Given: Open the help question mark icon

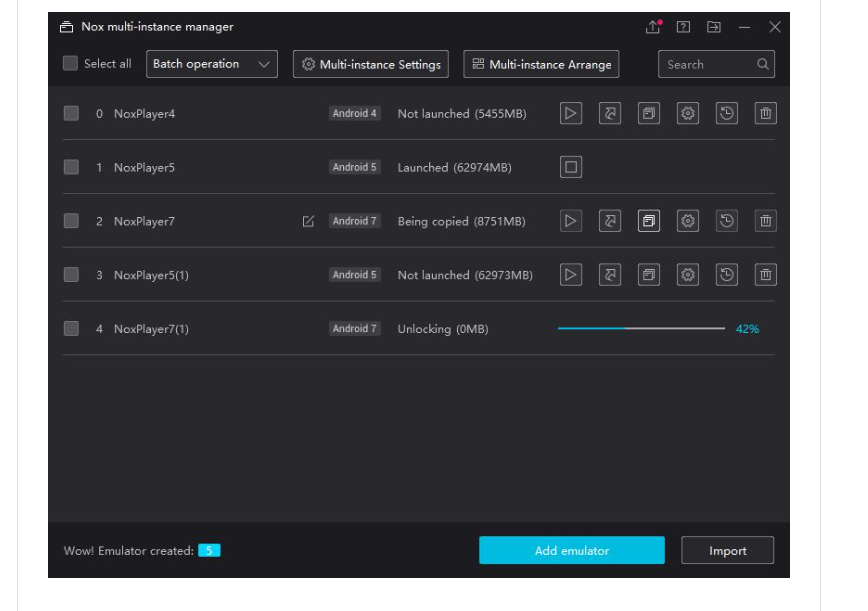Looking at the screenshot, I should click(683, 27).
